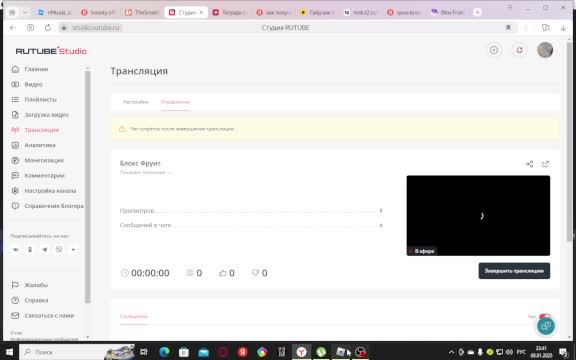Click the VK social icon
The width and height of the screenshot is (576, 360).
pos(15,249)
